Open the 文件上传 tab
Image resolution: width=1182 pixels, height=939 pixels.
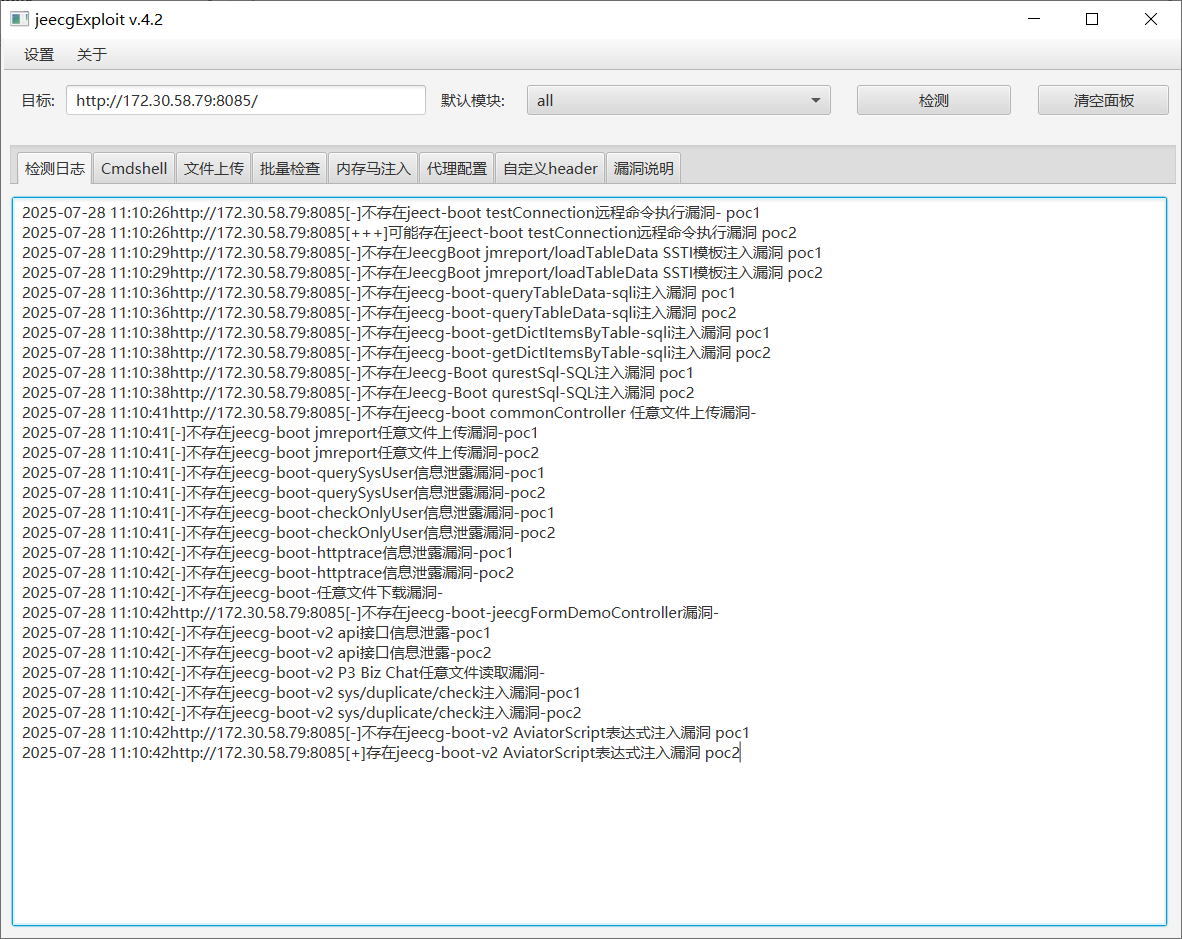pos(214,168)
